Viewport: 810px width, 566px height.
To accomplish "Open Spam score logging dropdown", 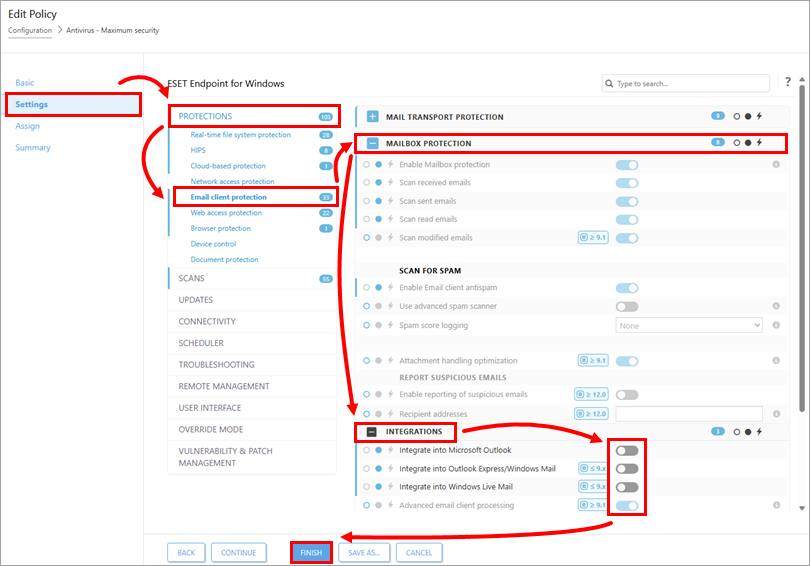I will (x=689, y=325).
